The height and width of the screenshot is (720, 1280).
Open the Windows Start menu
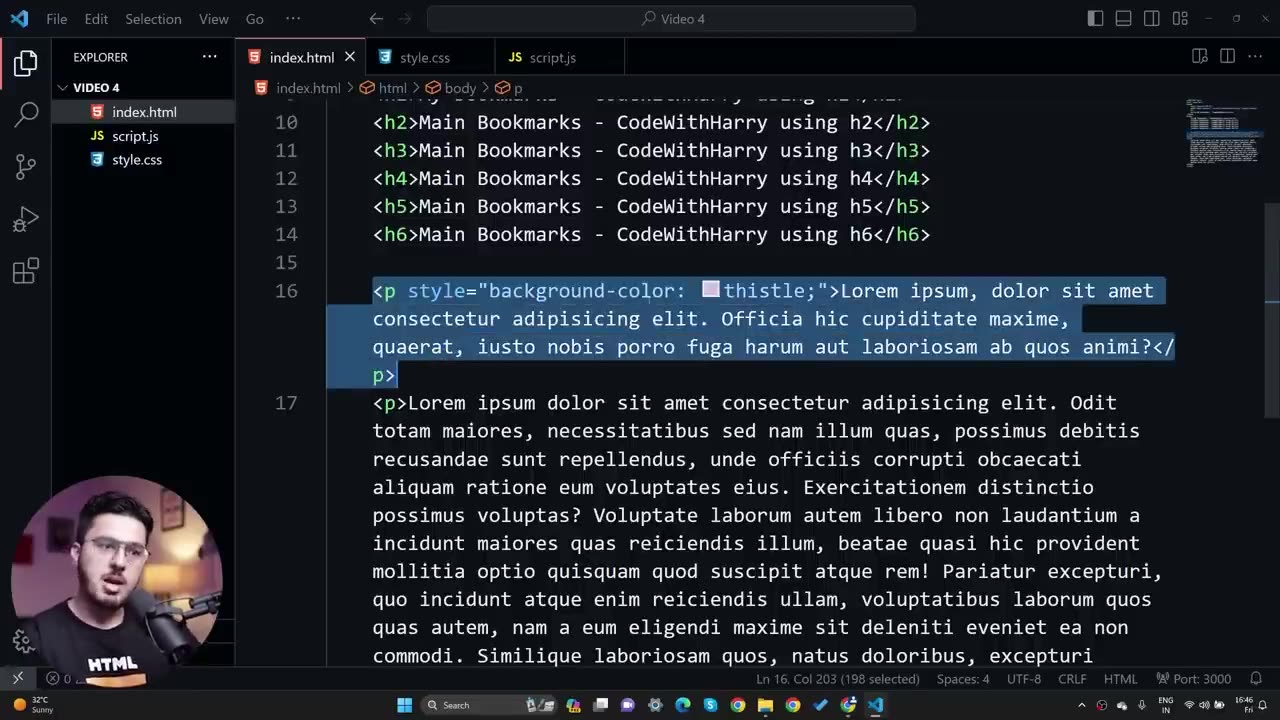(x=404, y=705)
